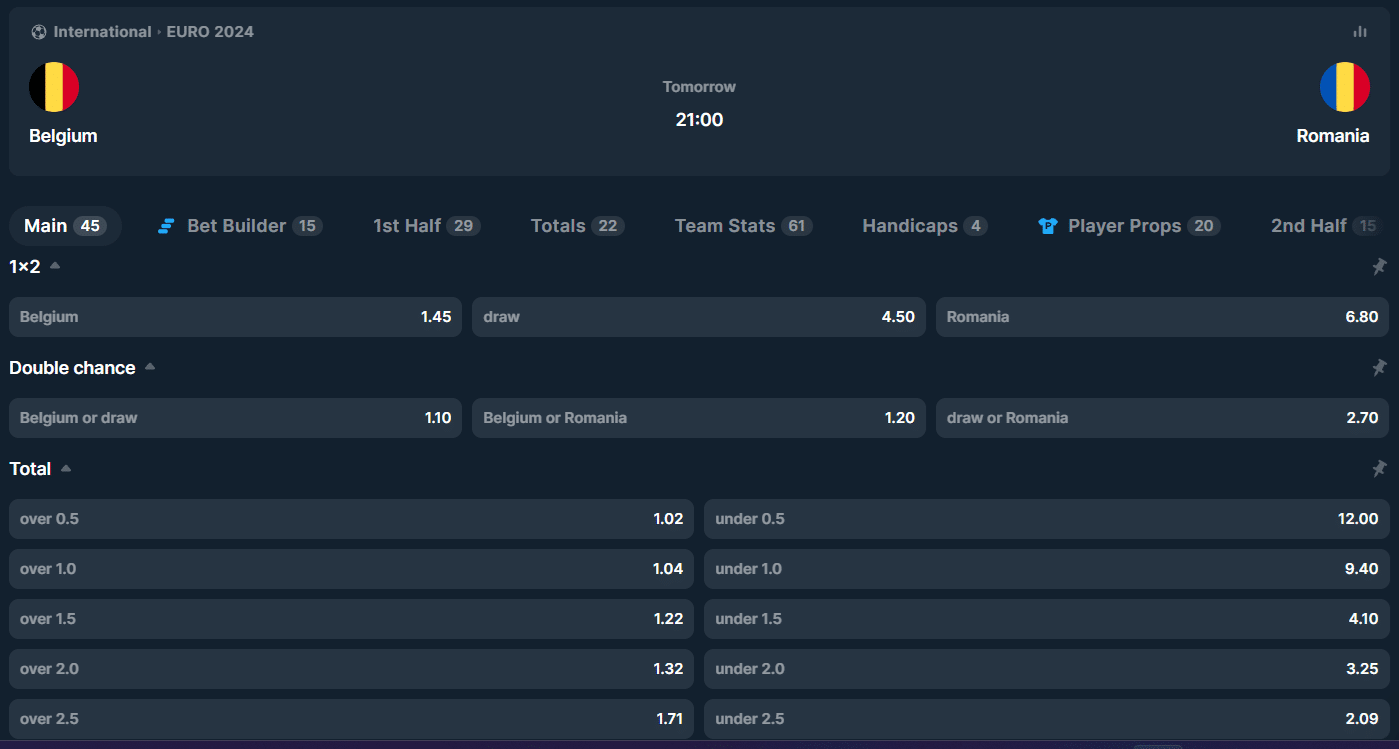Click the Player Props jersey icon

tap(1048, 226)
